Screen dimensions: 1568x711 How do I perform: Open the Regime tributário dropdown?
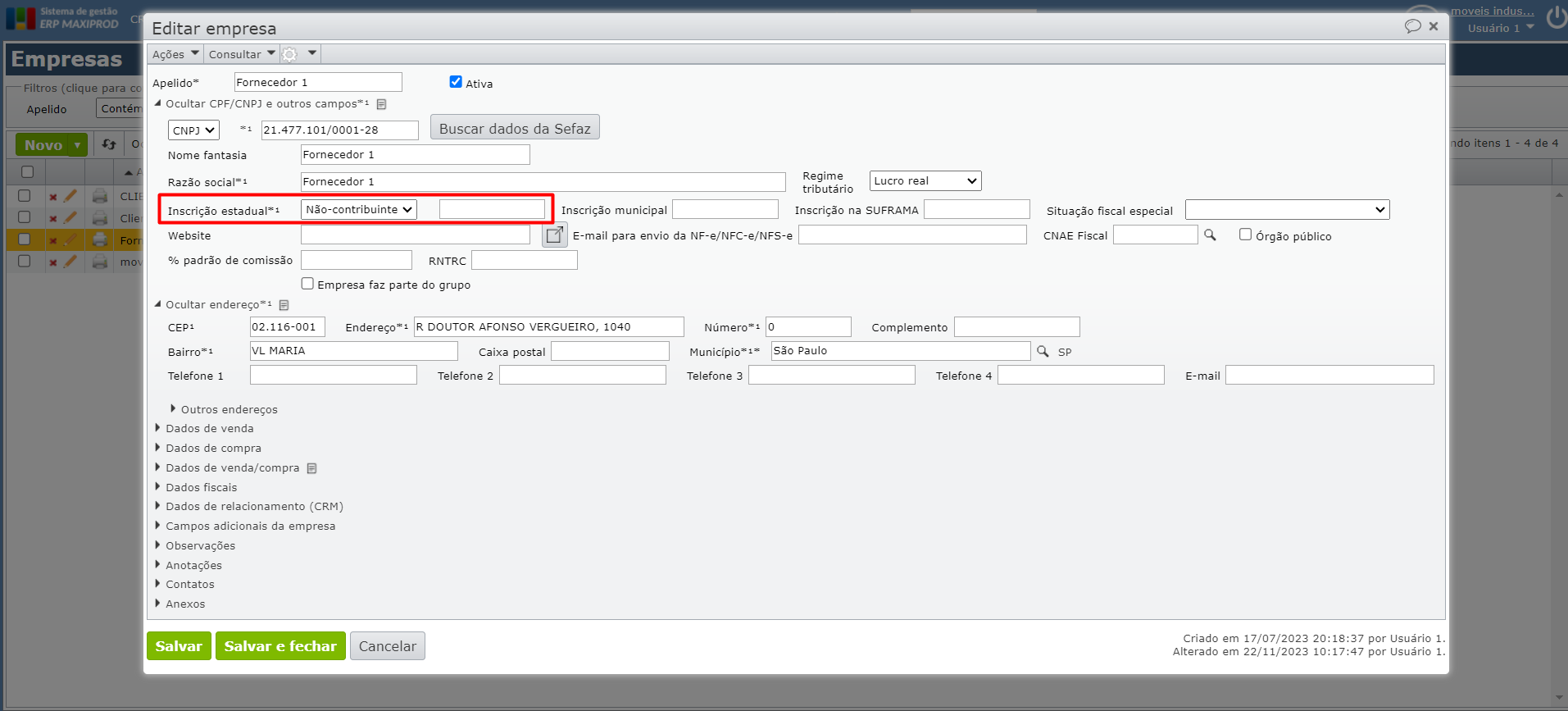(x=925, y=181)
